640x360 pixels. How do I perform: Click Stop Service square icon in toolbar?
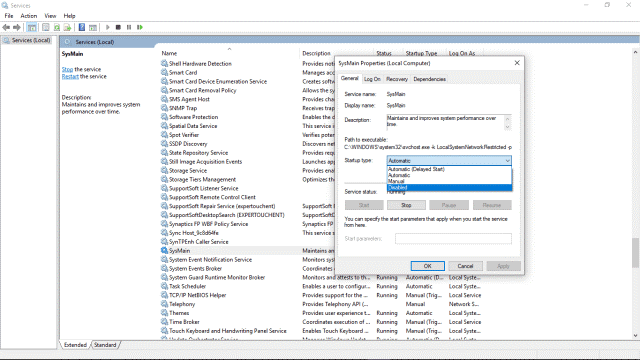(118, 27)
